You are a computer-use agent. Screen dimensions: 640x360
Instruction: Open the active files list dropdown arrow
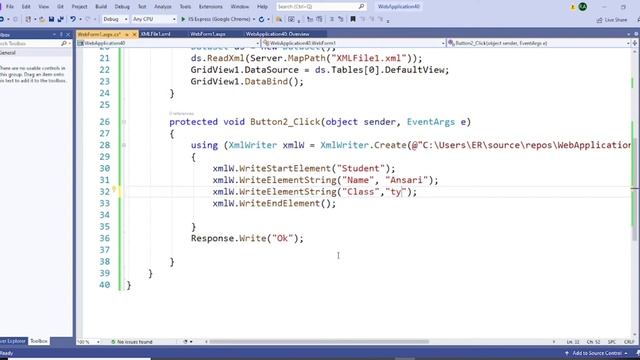point(629,34)
